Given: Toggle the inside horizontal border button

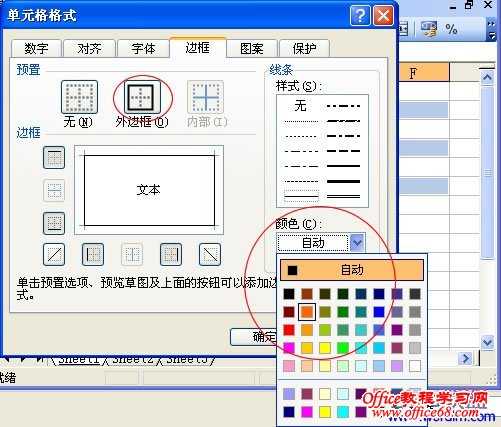Looking at the screenshot, I should (54, 190).
